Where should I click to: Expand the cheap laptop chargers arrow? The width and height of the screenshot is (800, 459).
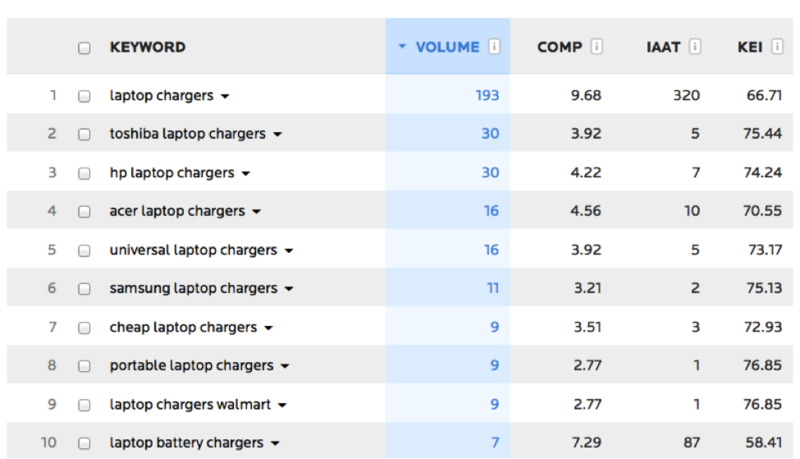coord(268,328)
